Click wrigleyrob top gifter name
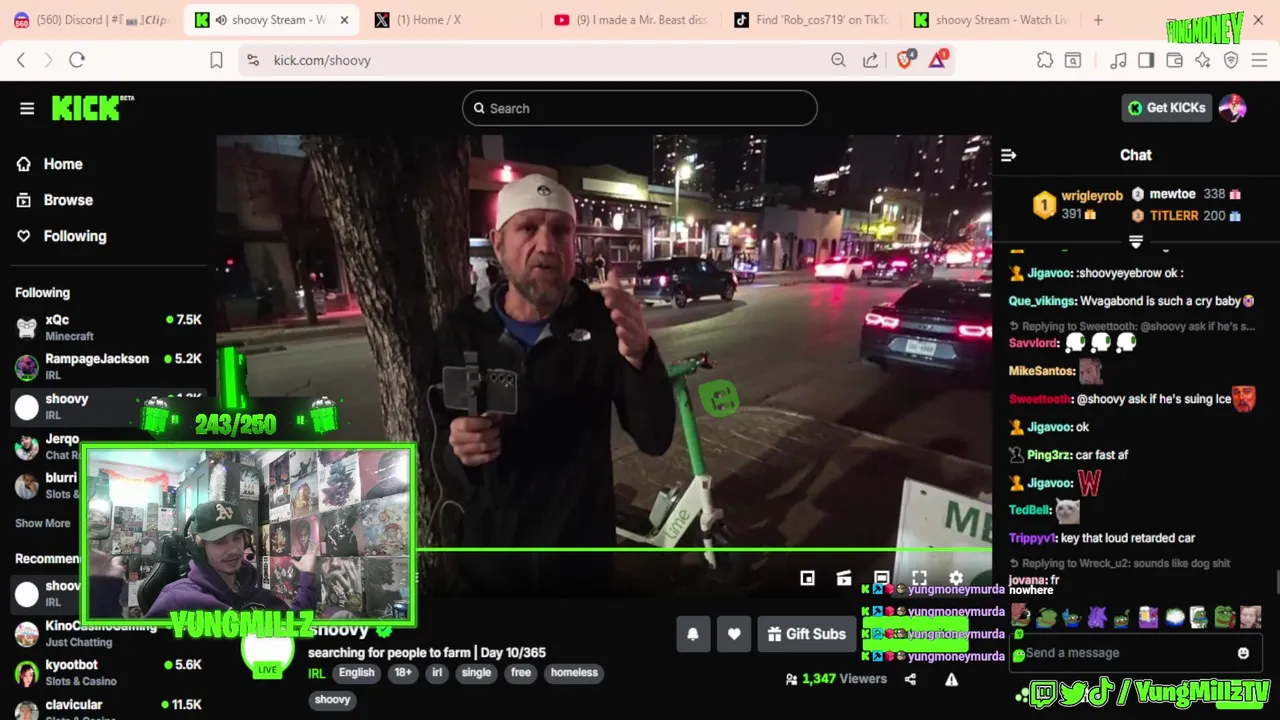 (x=1092, y=196)
